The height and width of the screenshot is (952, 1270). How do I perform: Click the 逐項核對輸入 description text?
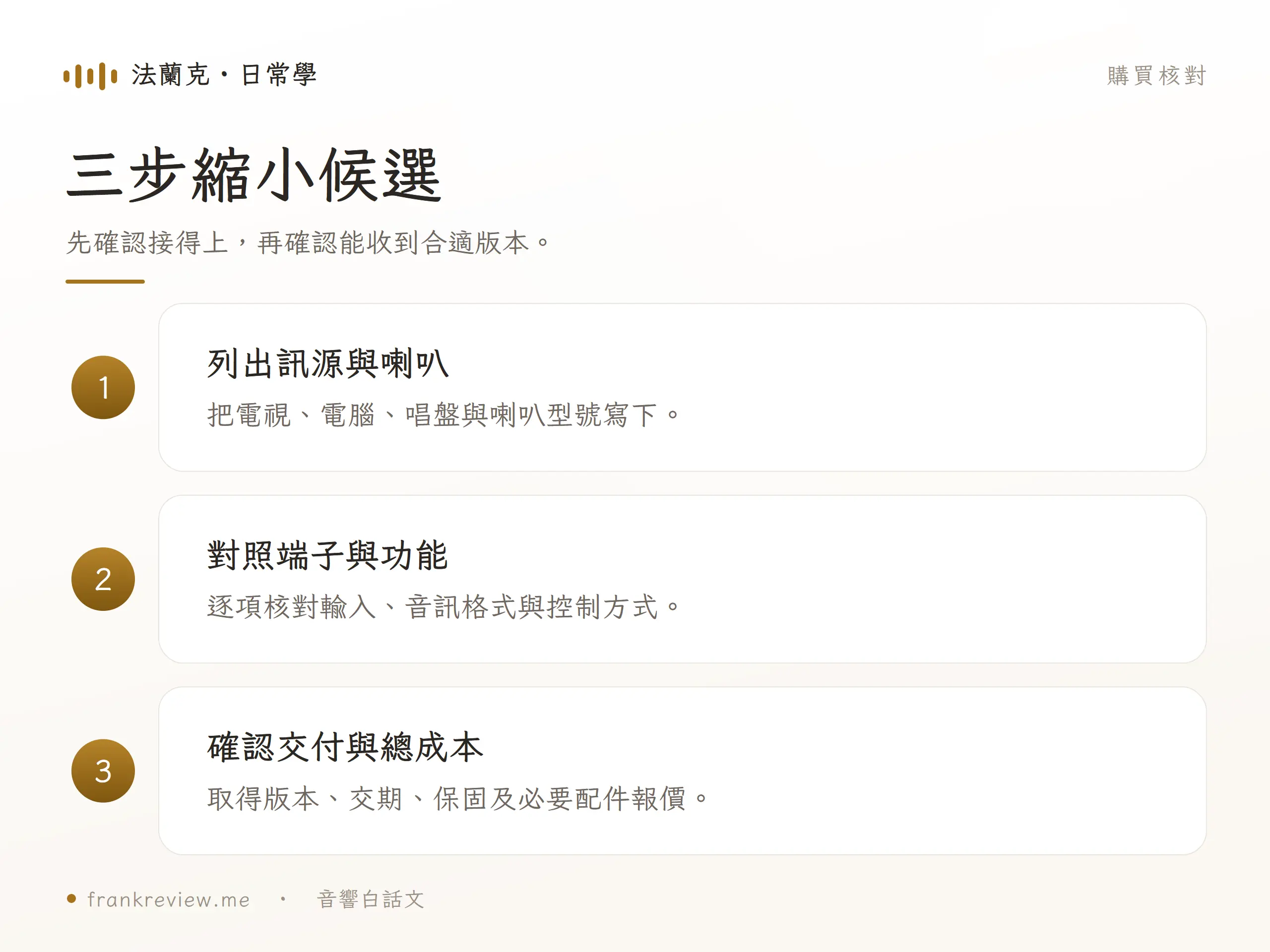(x=444, y=606)
